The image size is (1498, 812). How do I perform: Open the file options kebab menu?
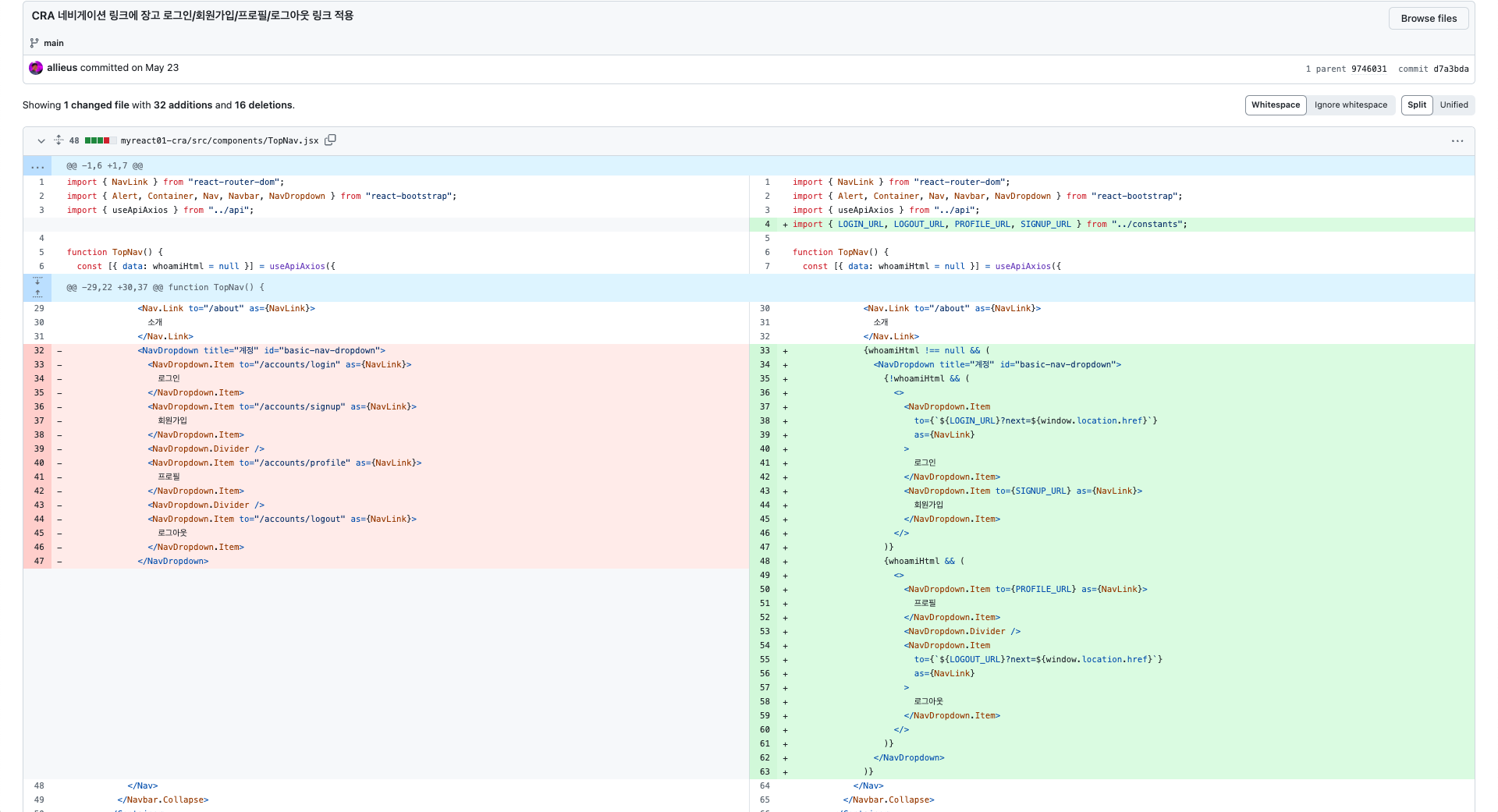coord(1457,141)
